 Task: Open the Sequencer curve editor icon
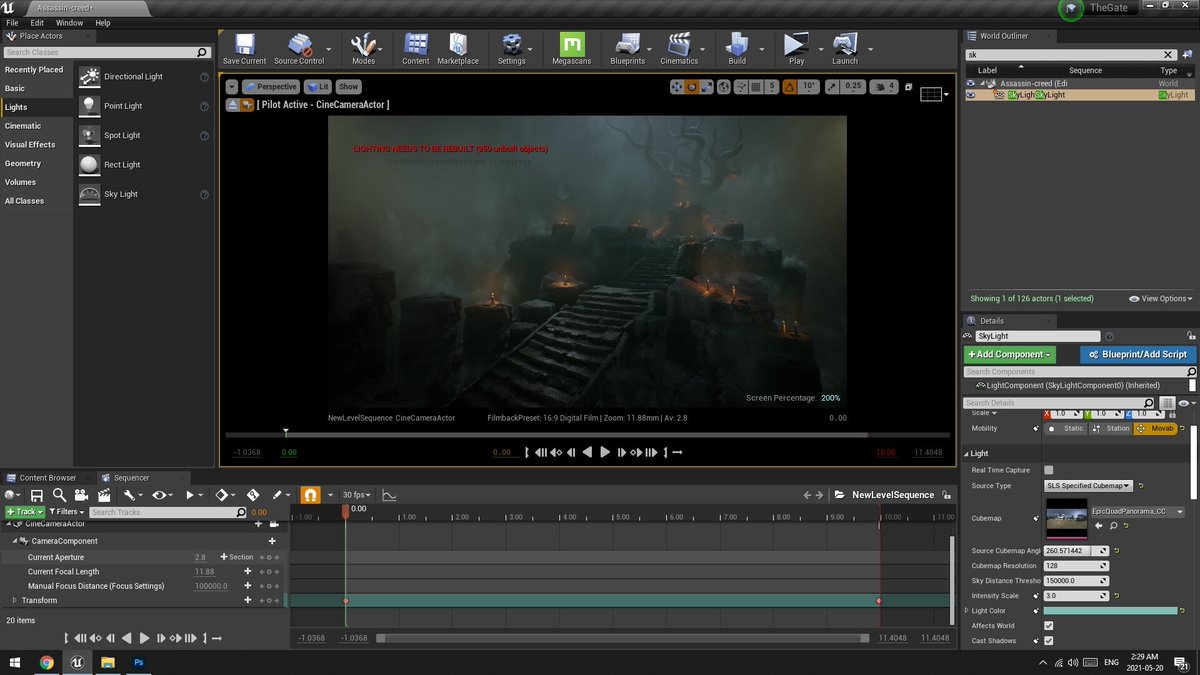click(389, 495)
